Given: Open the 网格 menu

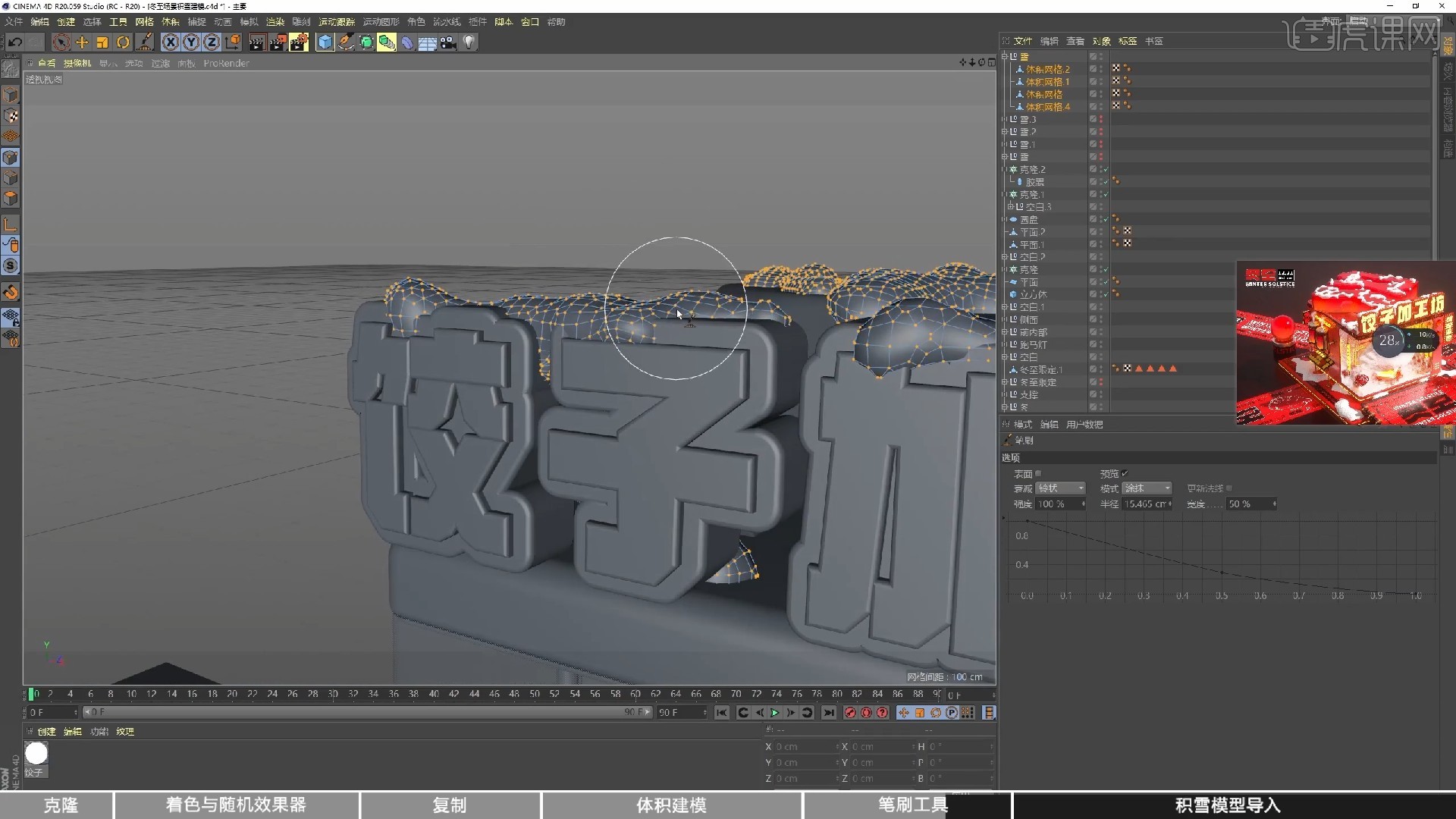Looking at the screenshot, I should (x=144, y=22).
